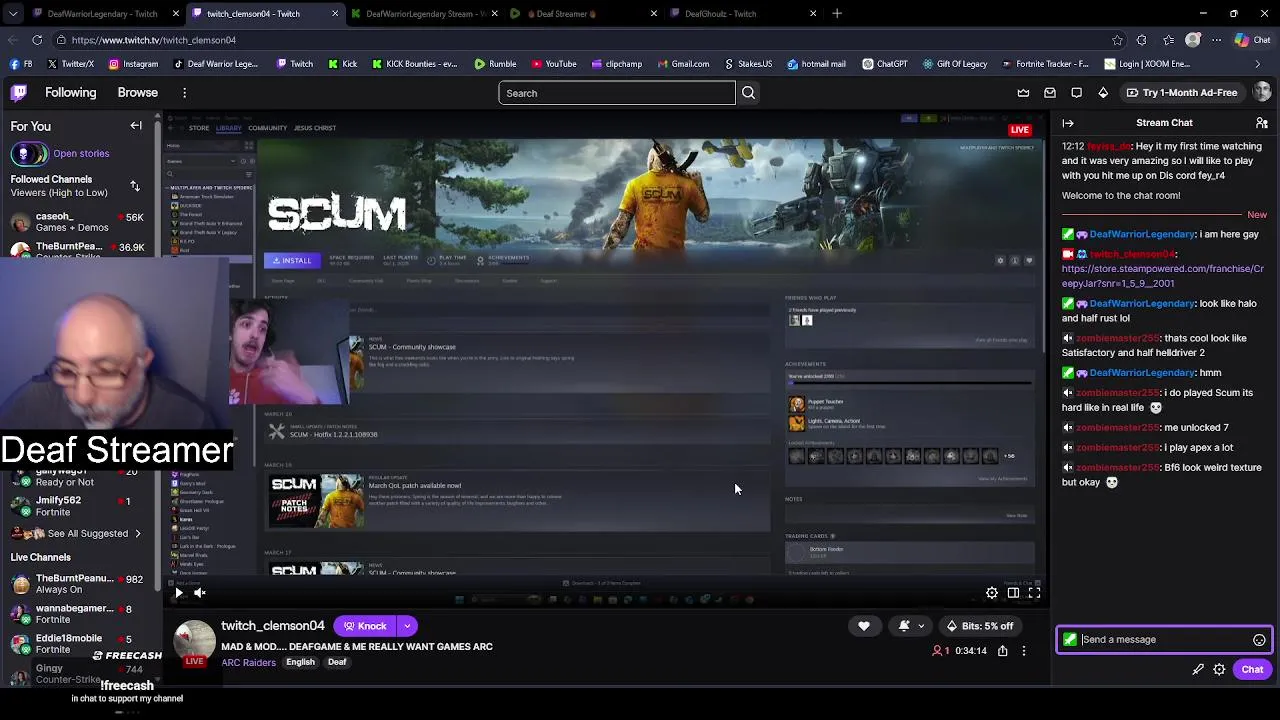Click Try 1-Month Ad-Free button
Image resolution: width=1280 pixels, height=720 pixels.
(1181, 93)
